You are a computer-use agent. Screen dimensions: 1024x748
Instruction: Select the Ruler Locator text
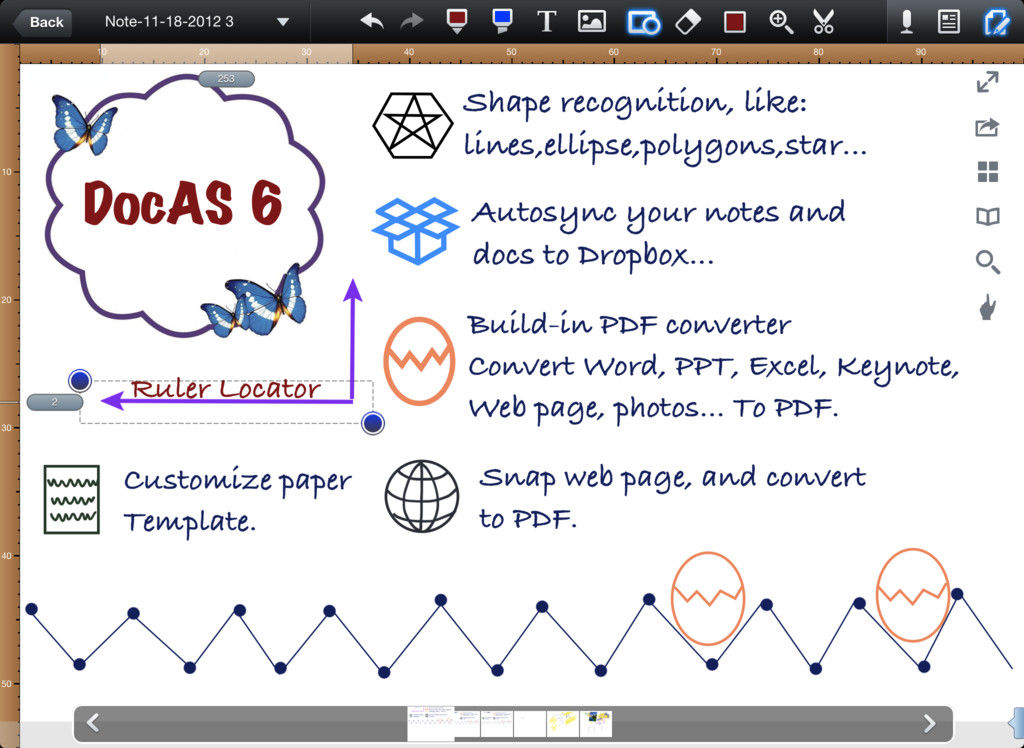[225, 389]
